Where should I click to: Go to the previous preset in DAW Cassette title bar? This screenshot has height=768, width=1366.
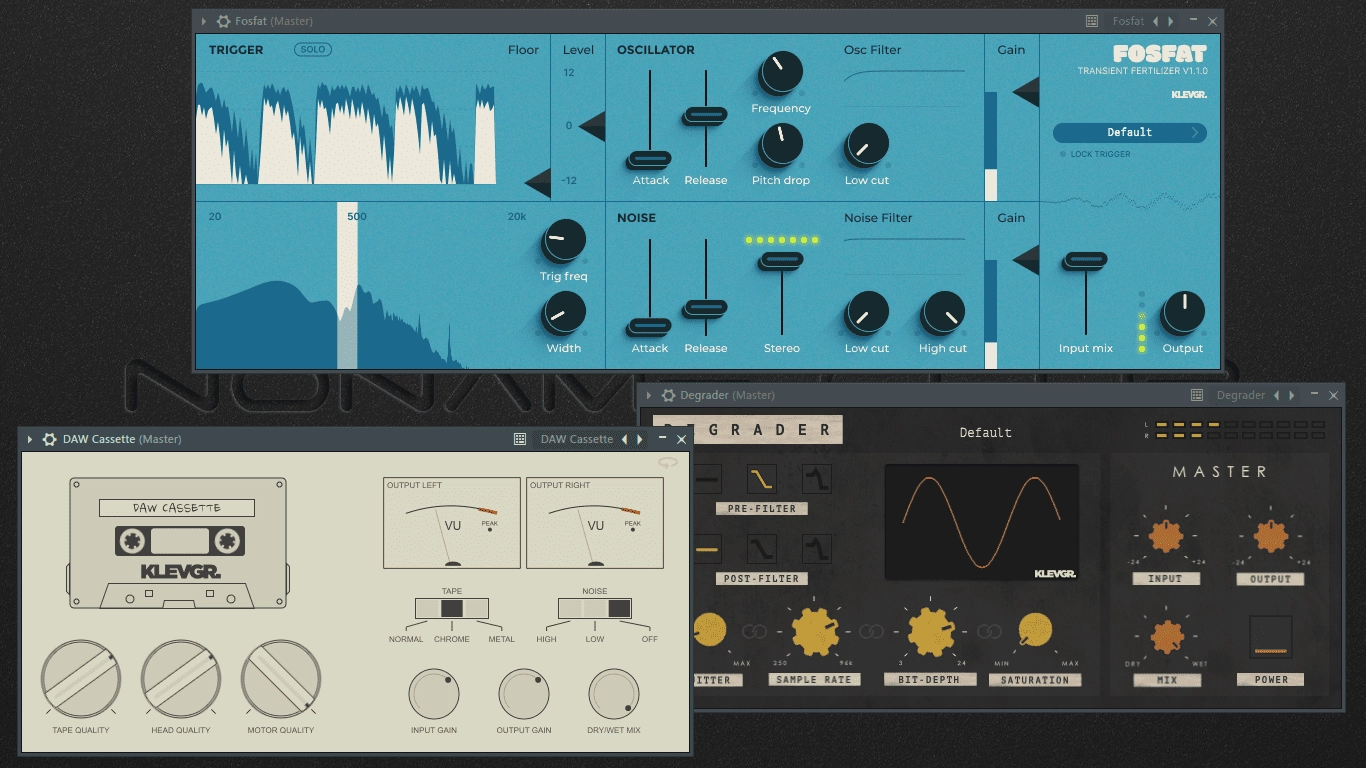(x=624, y=439)
